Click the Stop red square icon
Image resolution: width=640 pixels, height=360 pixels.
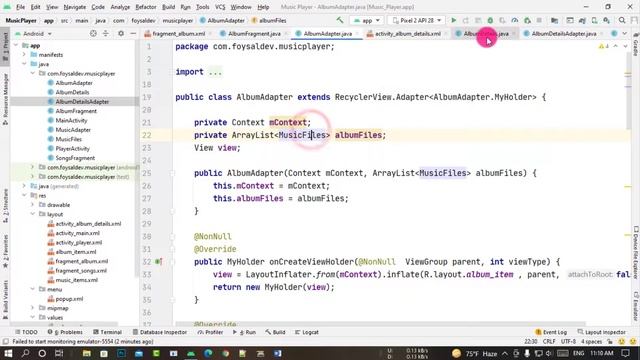click(539, 20)
